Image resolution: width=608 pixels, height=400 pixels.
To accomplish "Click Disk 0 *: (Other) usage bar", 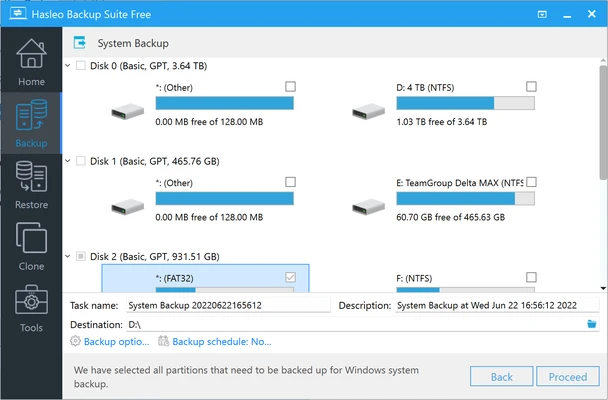I will (225, 103).
